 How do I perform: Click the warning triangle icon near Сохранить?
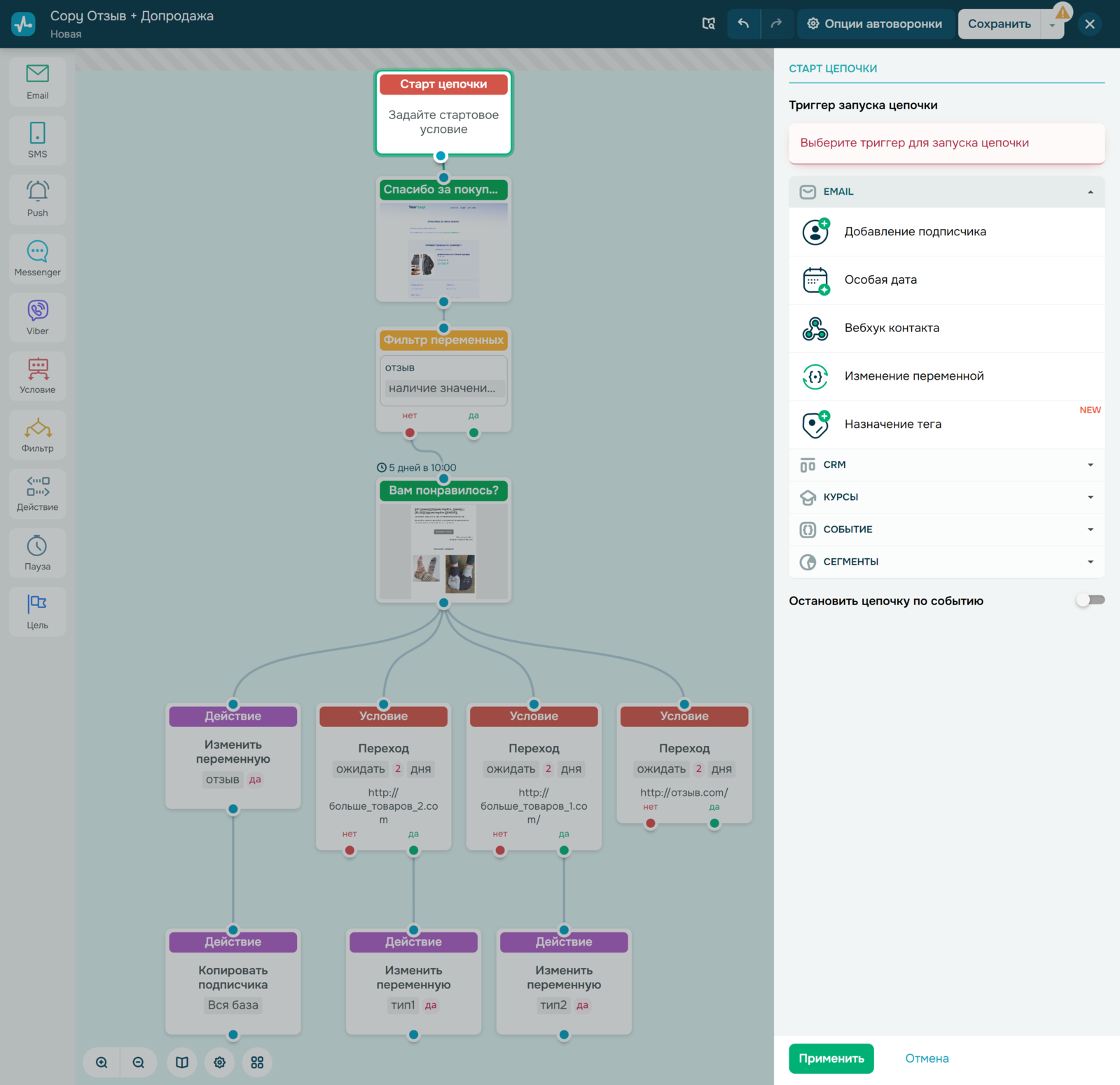point(1063,13)
